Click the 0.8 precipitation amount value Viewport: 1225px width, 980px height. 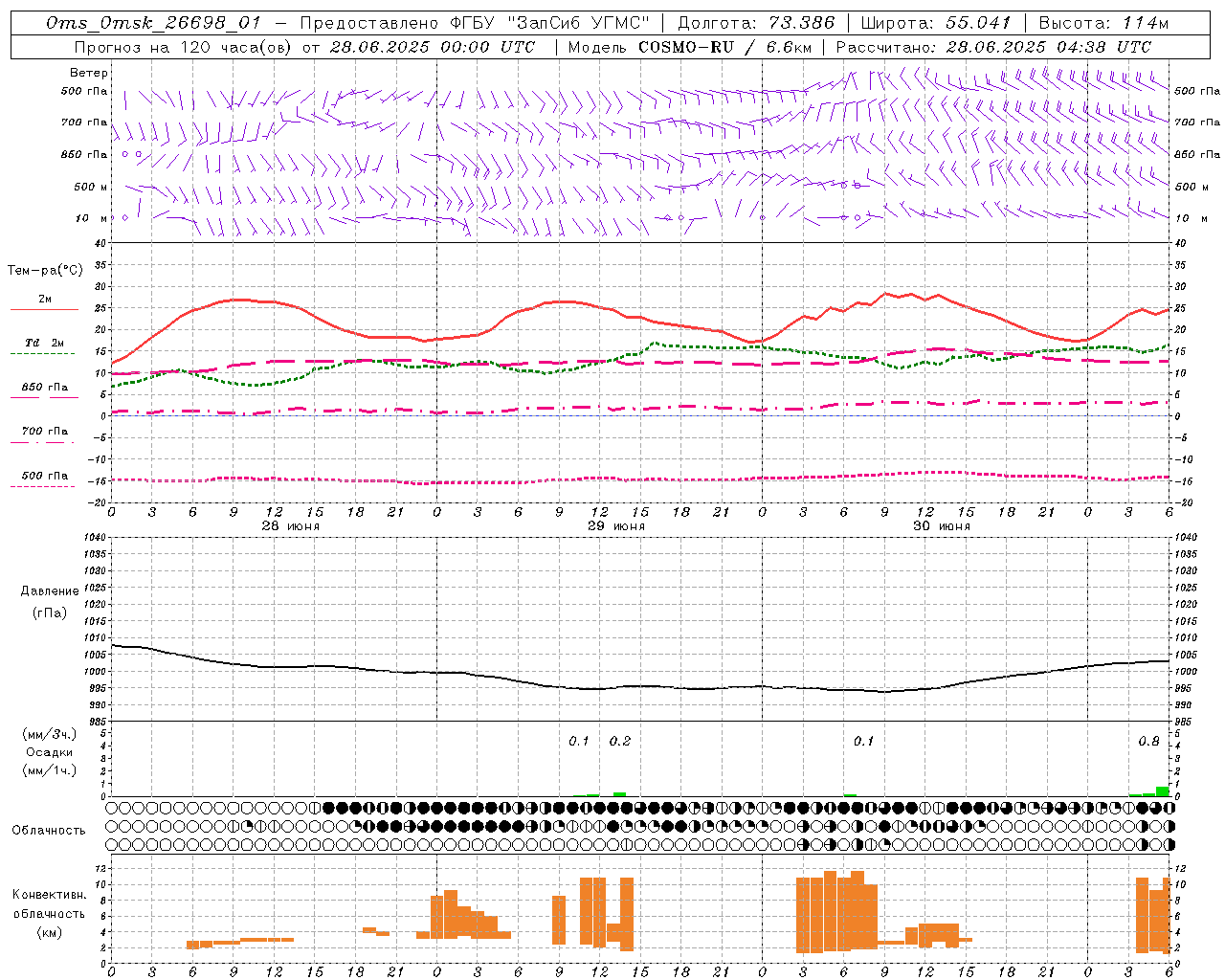point(1148,741)
